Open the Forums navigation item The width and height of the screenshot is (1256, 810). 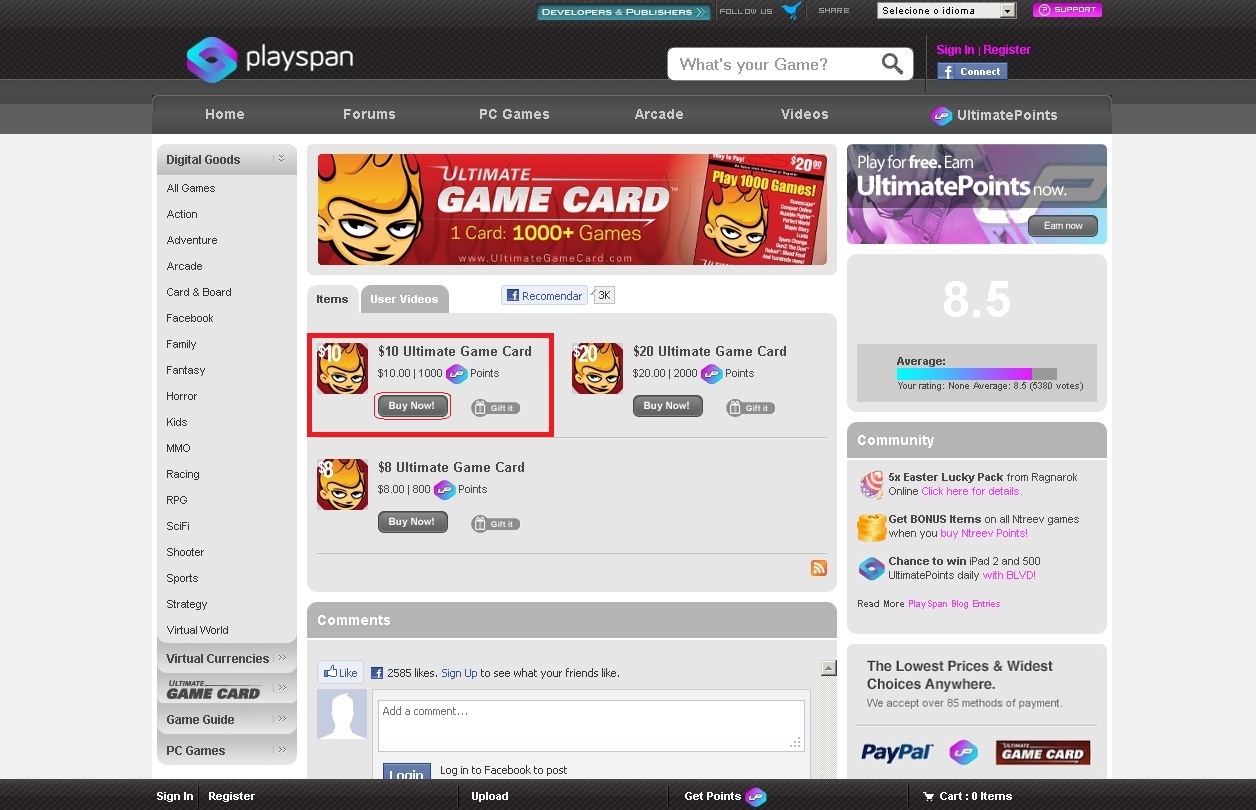[x=369, y=114]
